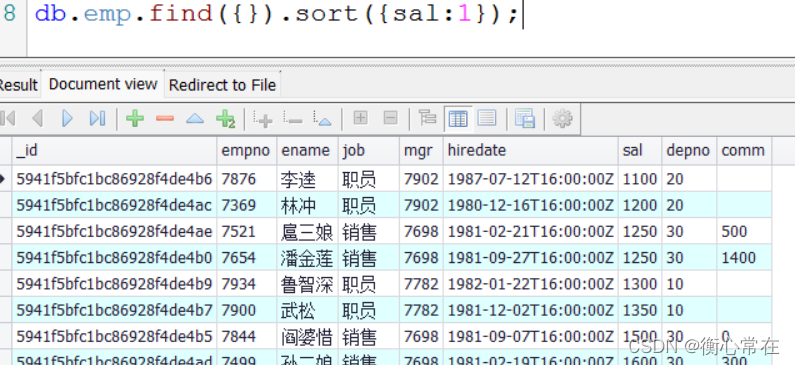Open the Result tab
Image resolution: width=795 pixels, height=365 pixels.
(x=19, y=85)
